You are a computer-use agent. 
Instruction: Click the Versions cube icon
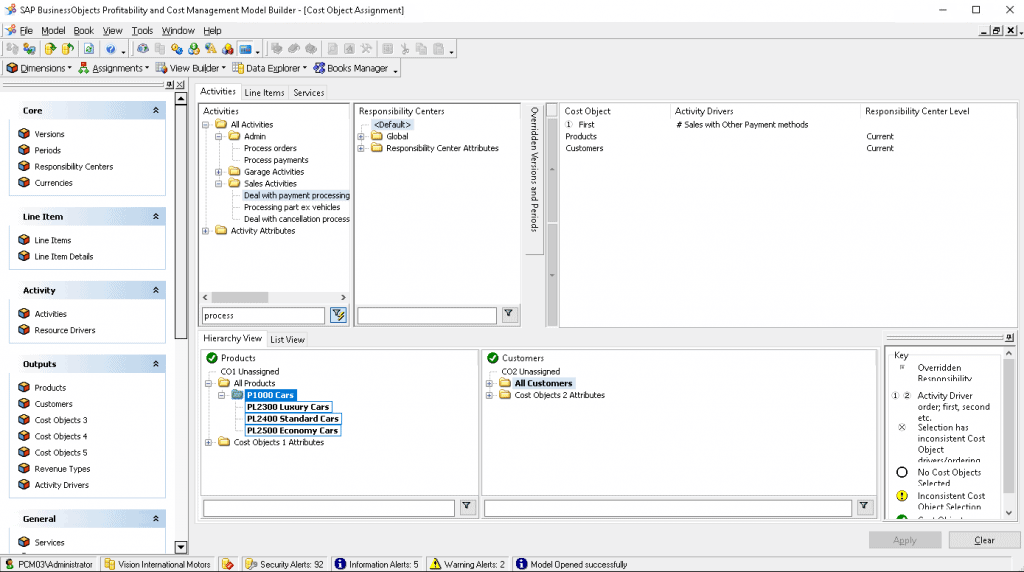pos(24,134)
